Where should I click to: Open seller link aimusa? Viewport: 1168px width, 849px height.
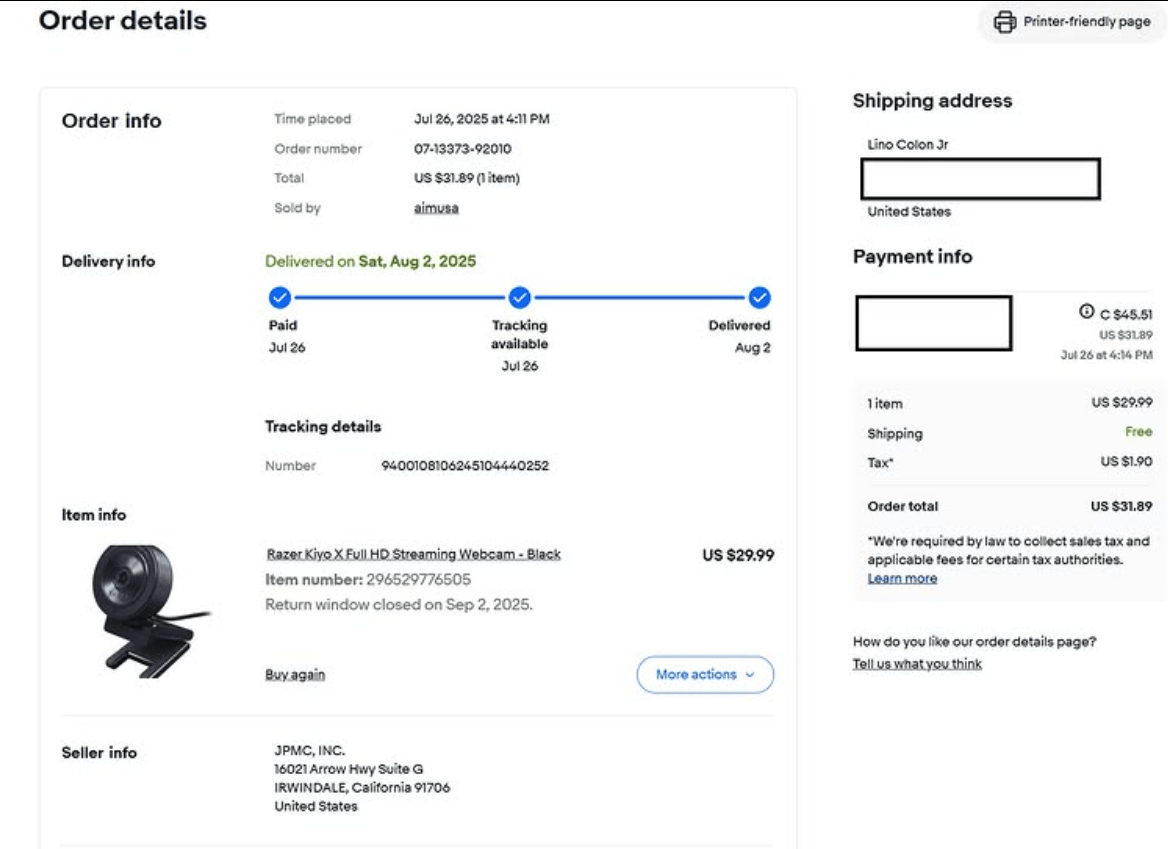tap(436, 208)
